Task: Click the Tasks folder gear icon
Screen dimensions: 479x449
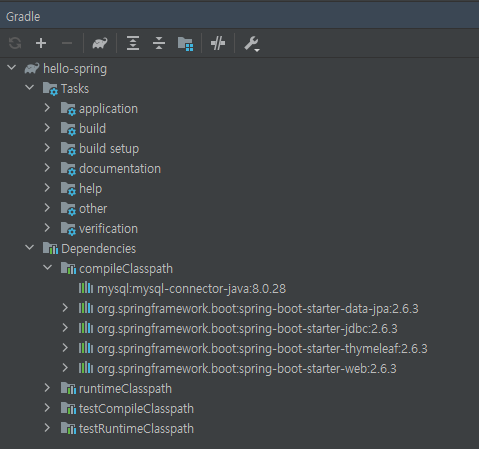Action: pos(50,89)
